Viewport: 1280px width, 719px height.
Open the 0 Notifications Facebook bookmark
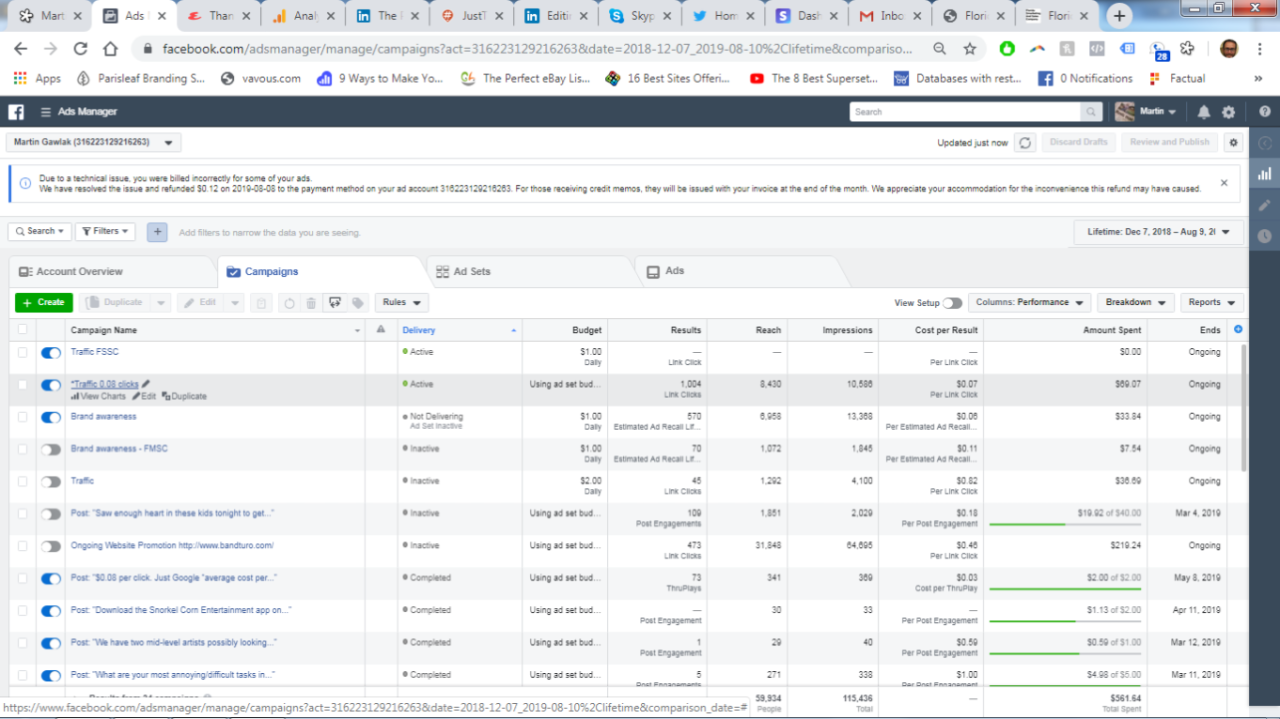pyautogui.click(x=1085, y=78)
